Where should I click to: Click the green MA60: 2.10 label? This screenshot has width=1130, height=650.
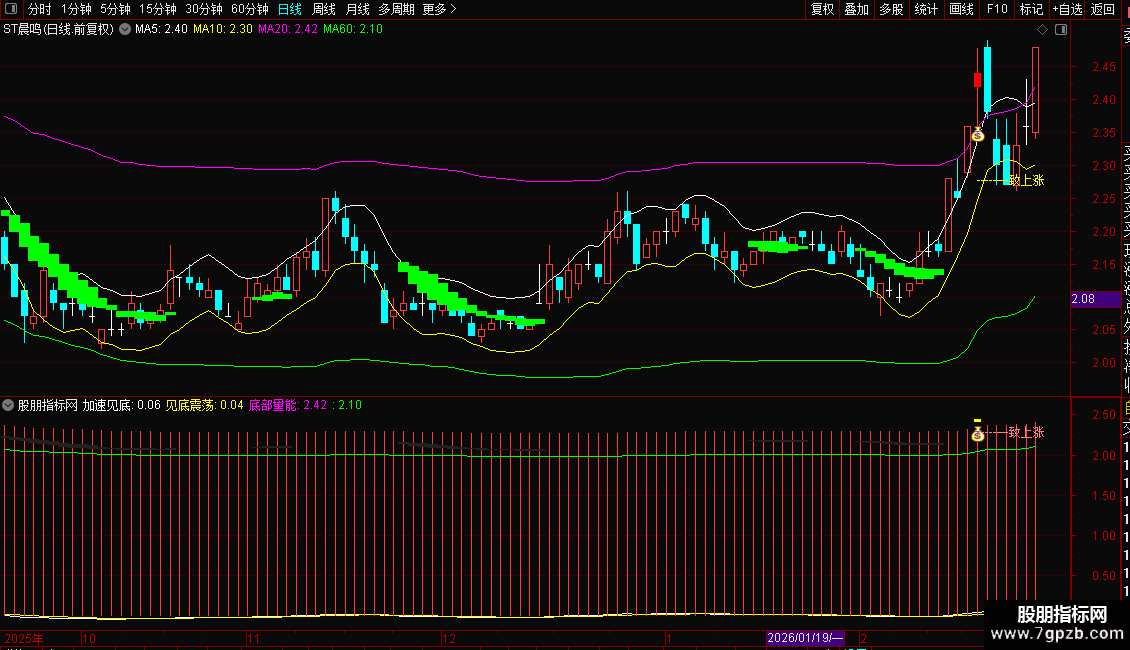coord(352,30)
